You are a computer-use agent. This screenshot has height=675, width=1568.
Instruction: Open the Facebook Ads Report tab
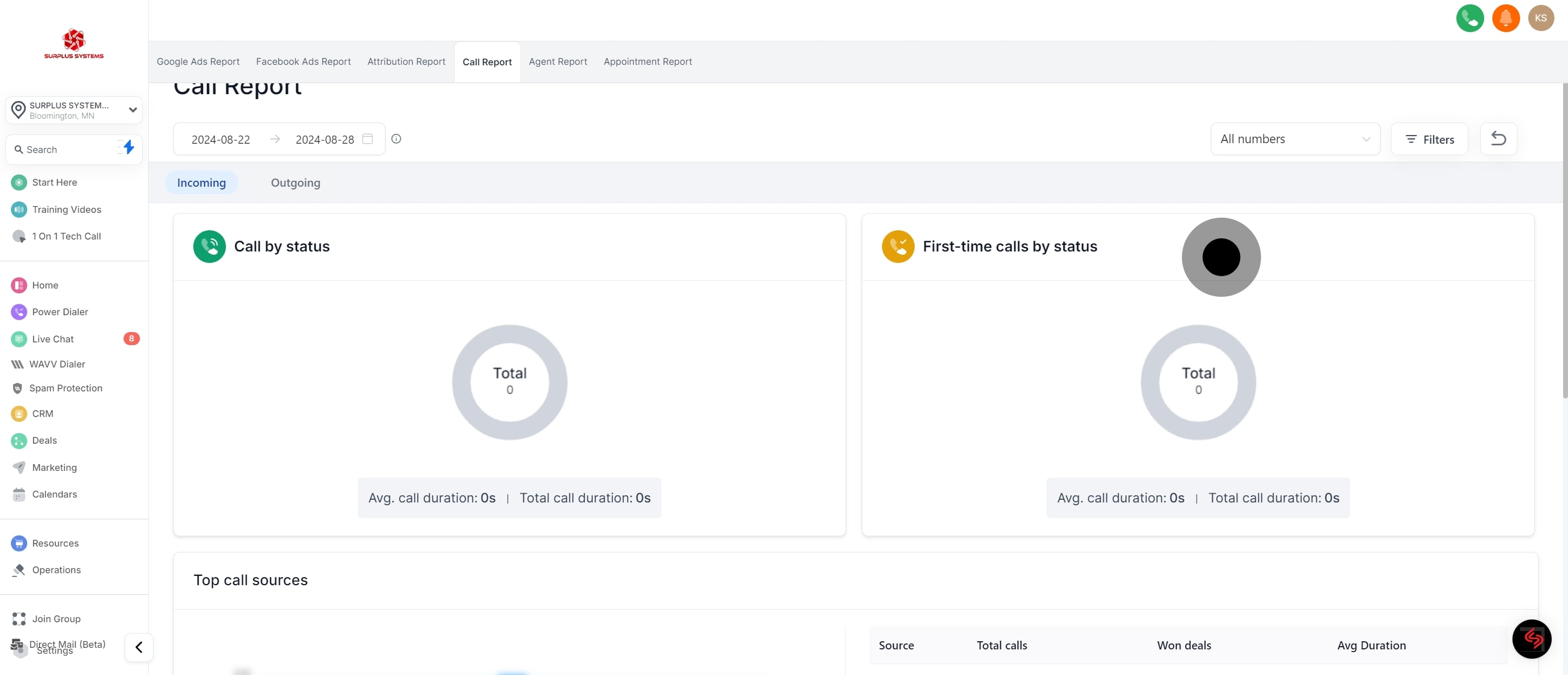pos(303,62)
